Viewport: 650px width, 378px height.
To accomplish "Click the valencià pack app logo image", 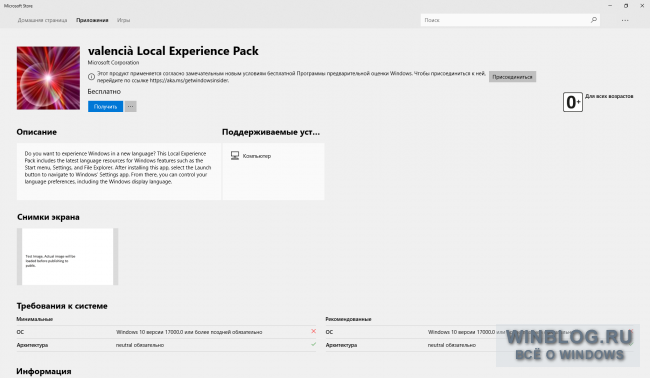I will click(49, 78).
